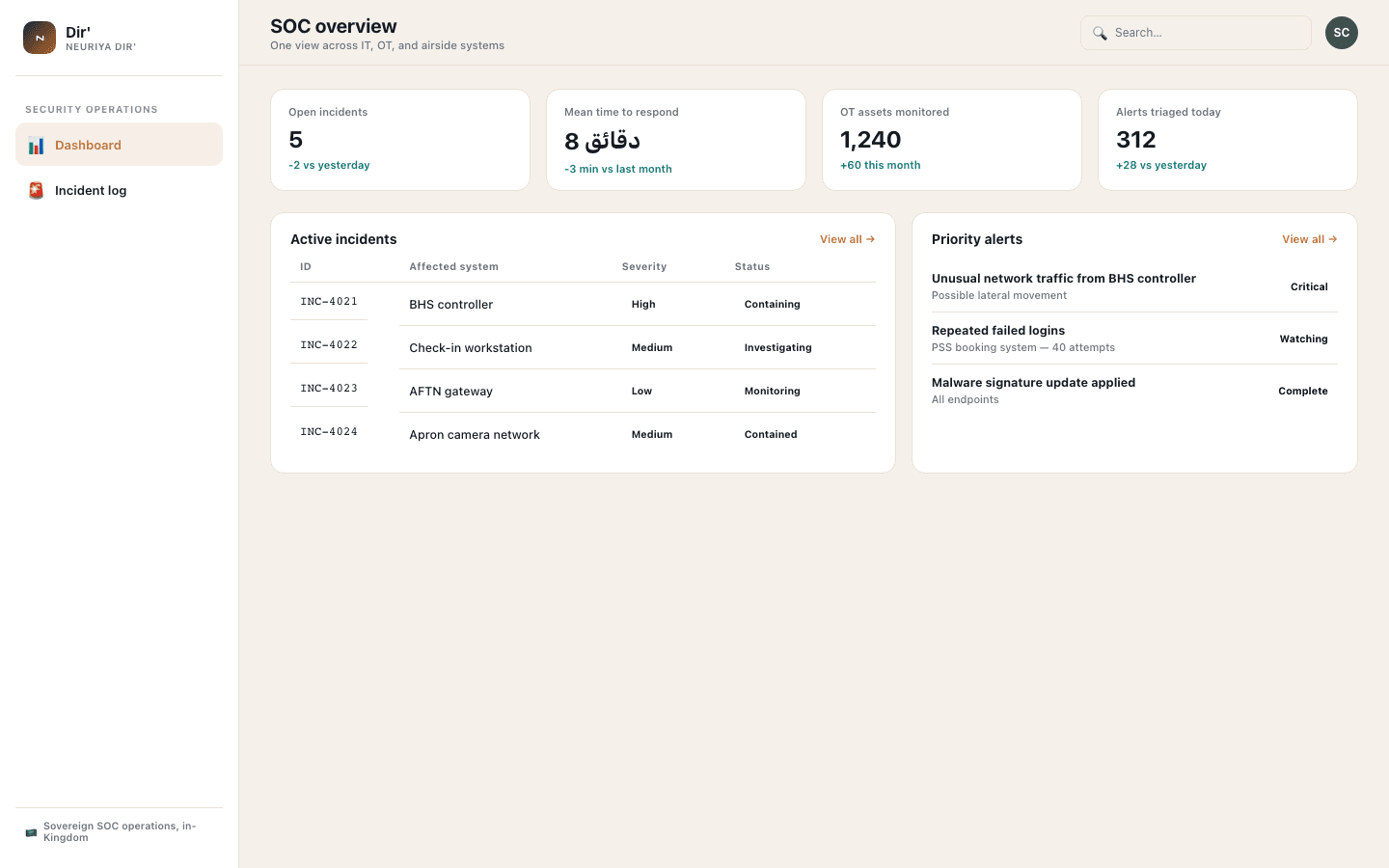Select the Open incidents card
Image resolution: width=1389 pixels, height=868 pixels.
coord(400,140)
